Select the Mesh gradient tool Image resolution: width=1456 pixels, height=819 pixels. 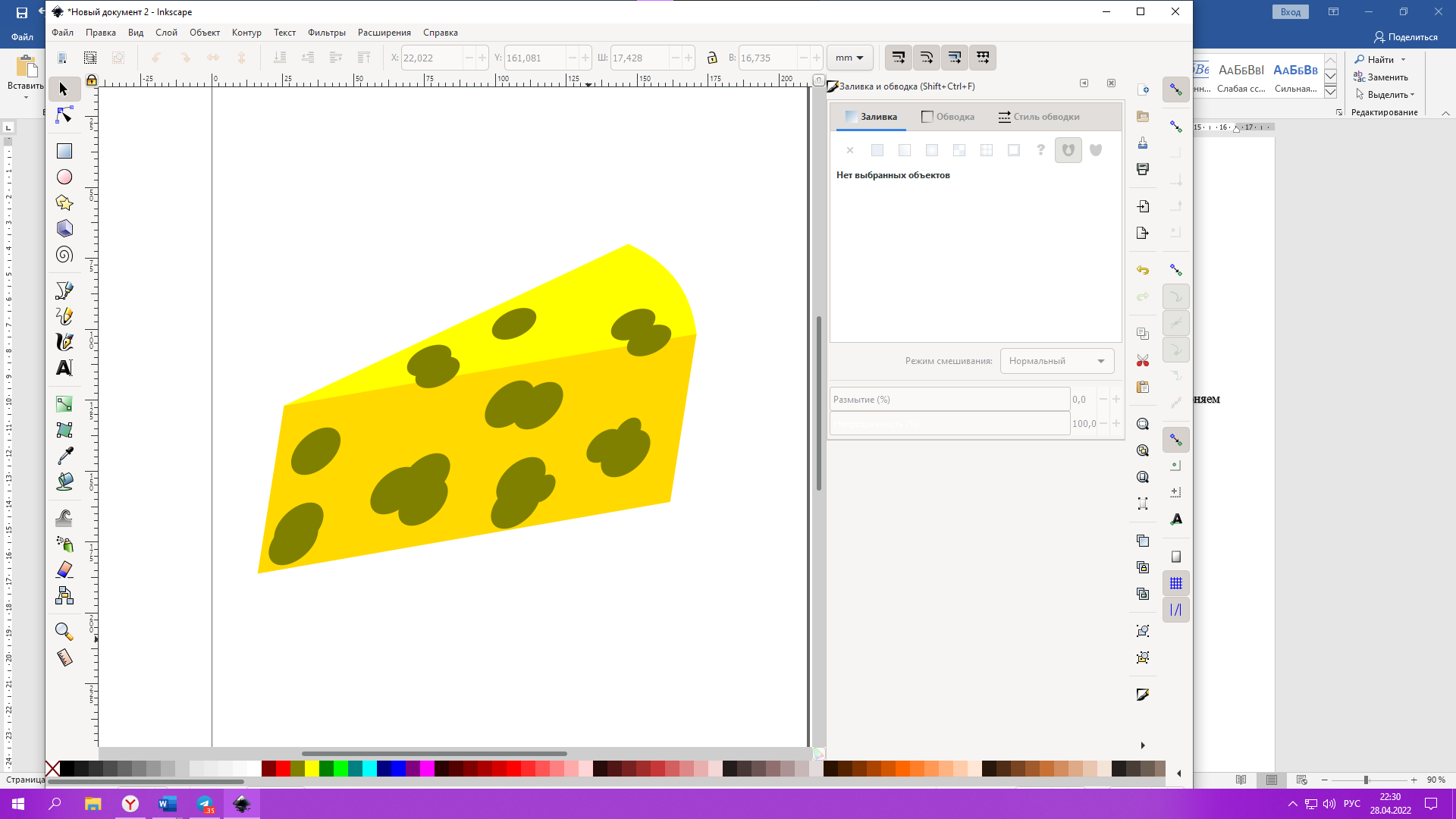[x=64, y=430]
